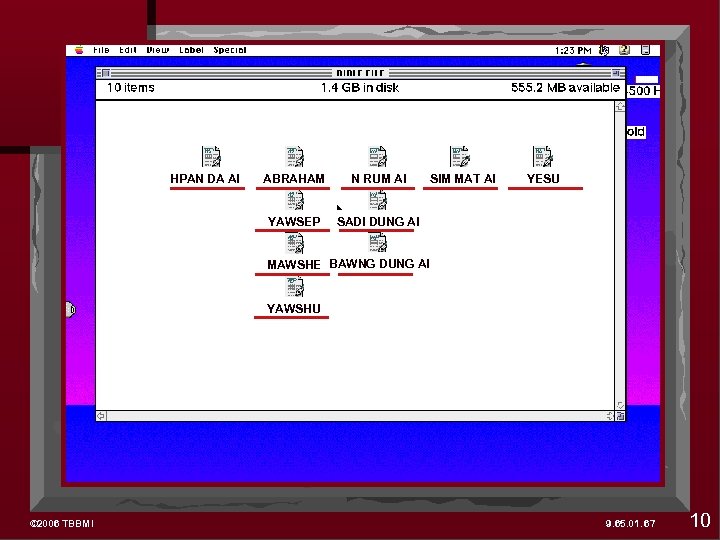Open the application switcher icon at right
This screenshot has width=720, height=540.
(x=645, y=50)
